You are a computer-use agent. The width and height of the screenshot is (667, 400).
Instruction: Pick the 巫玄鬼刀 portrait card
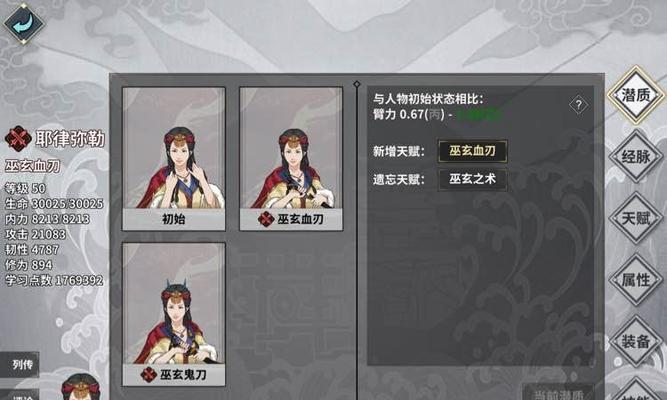(x=174, y=314)
